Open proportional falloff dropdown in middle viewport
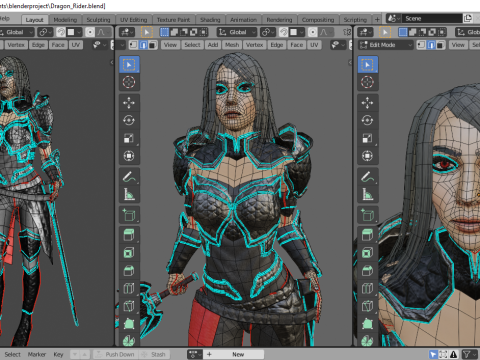The image size is (480, 360). click(x=325, y=32)
